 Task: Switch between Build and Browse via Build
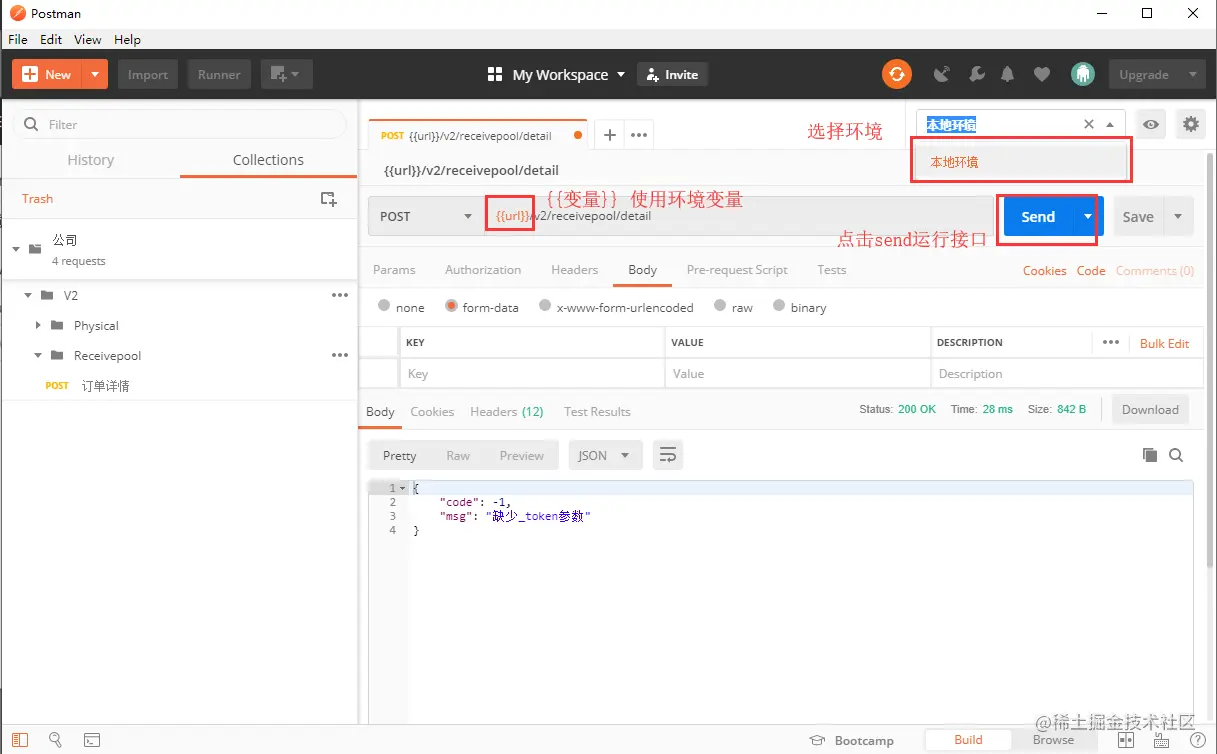point(968,740)
